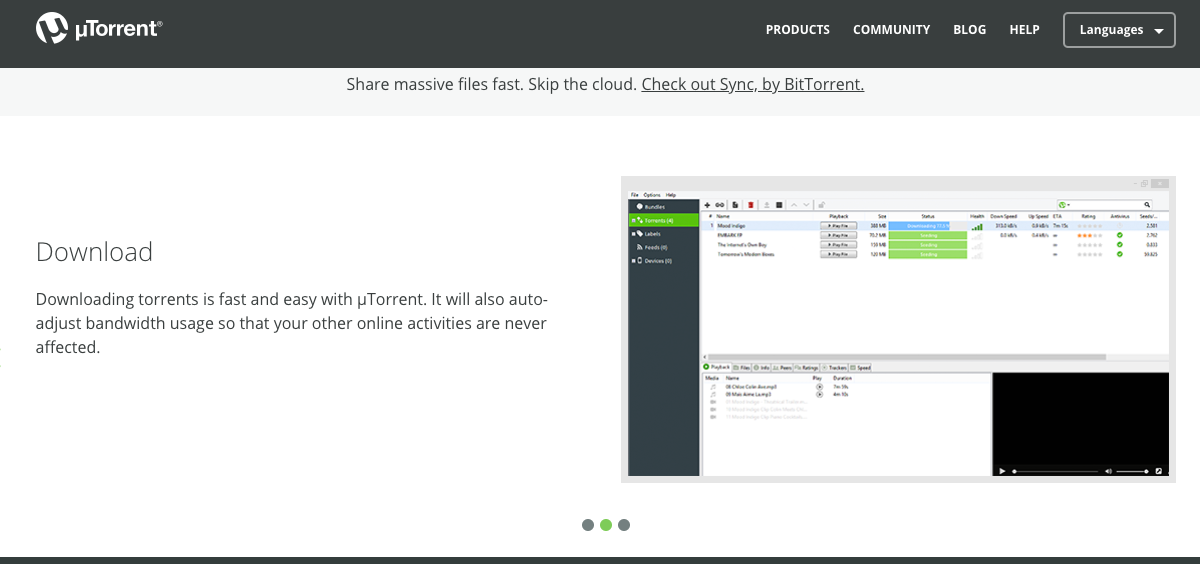
Task: Click the red Remove torrent icon
Action: (x=749, y=204)
